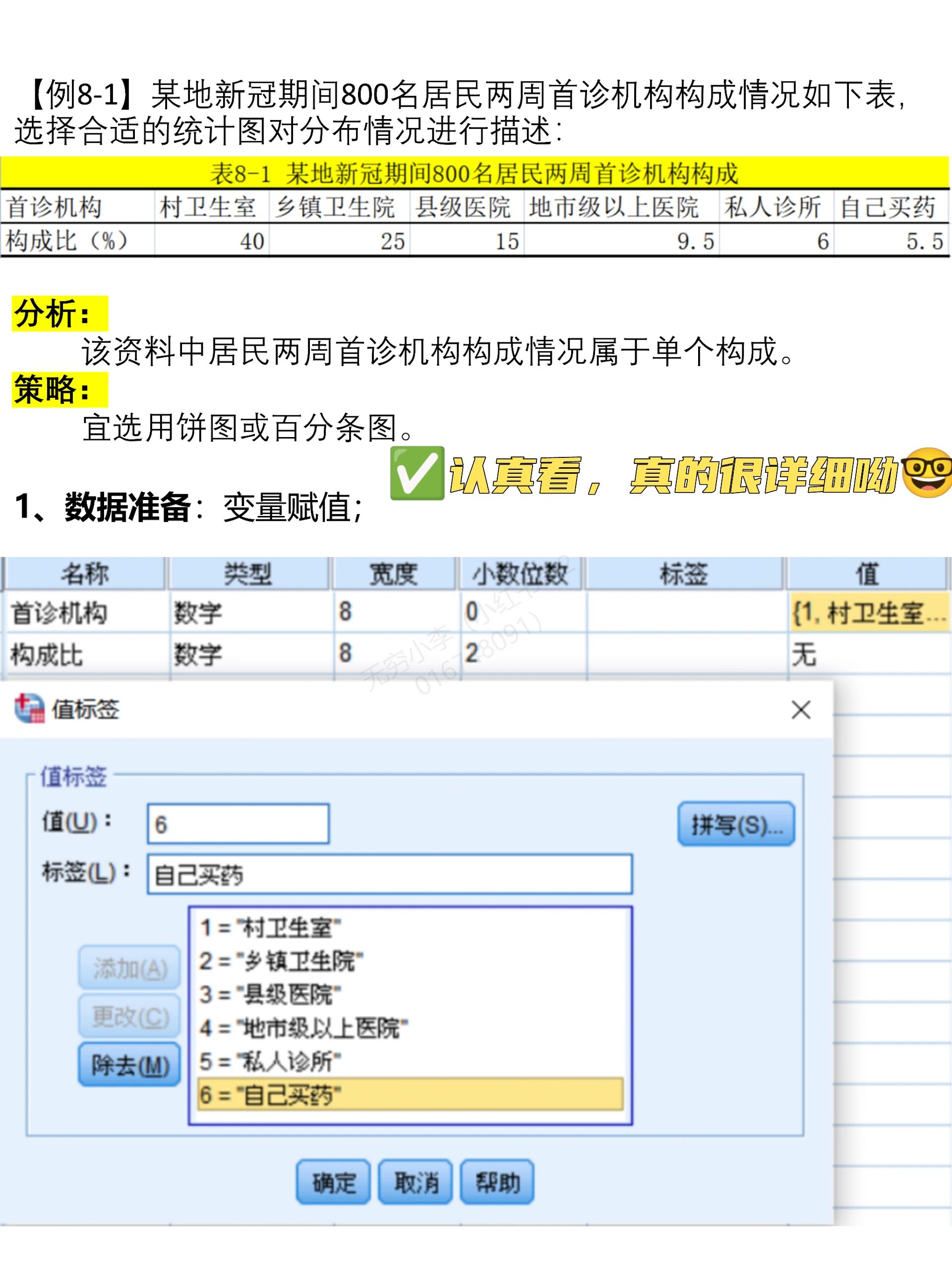Click decimals cell 2 for 构成比

tap(523, 653)
